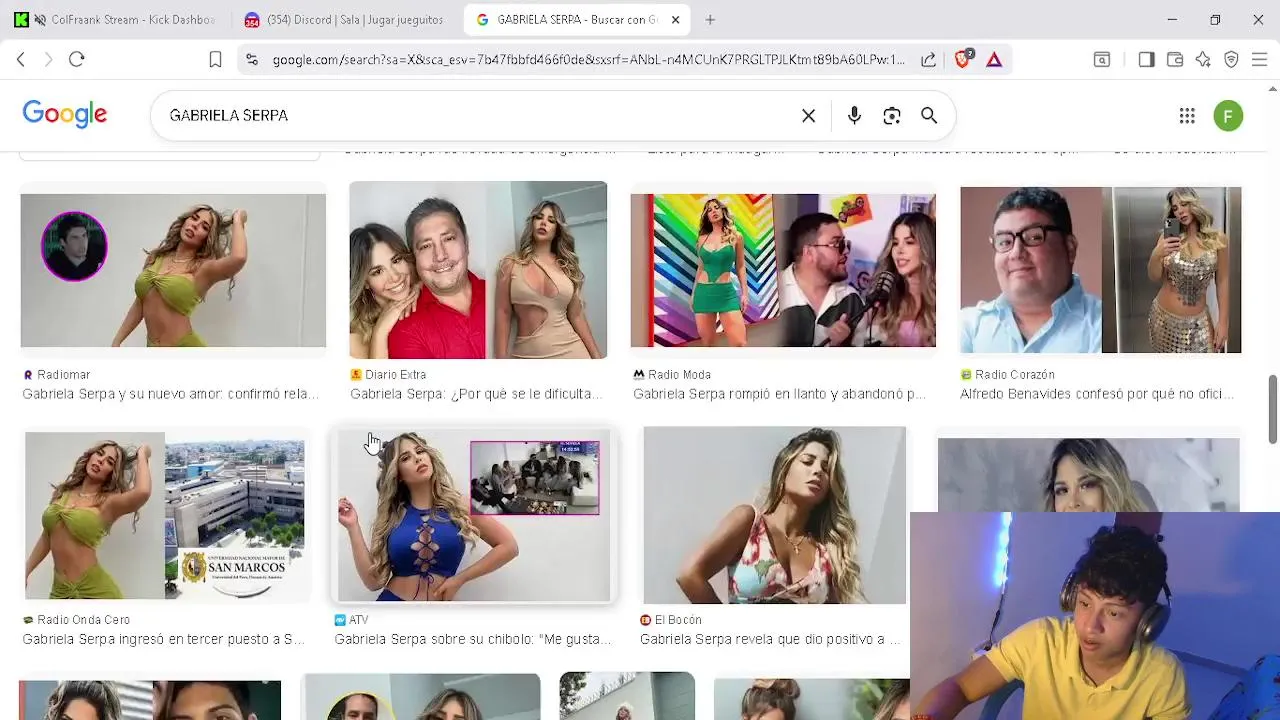Viewport: 1280px width, 720px height.
Task: Open Radiomar green outfit thumbnail
Action: tap(173, 270)
